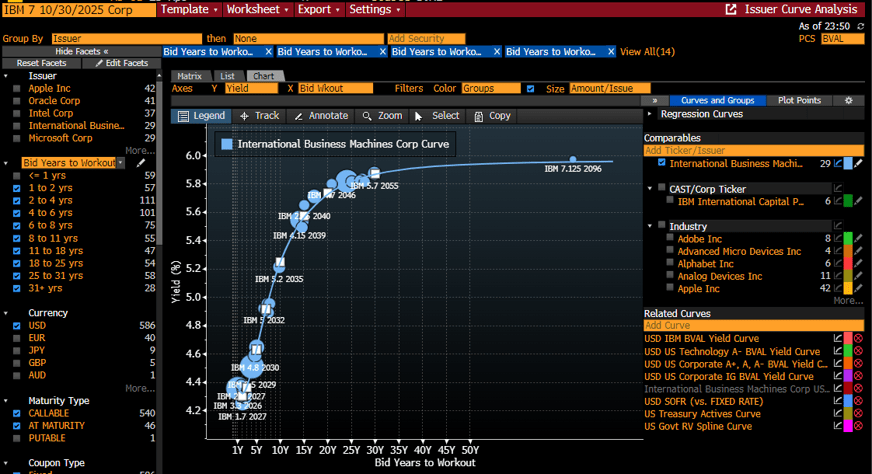Enable the <= 1 yrs checkbox
Screen dimensions: 872x474
tap(17, 176)
